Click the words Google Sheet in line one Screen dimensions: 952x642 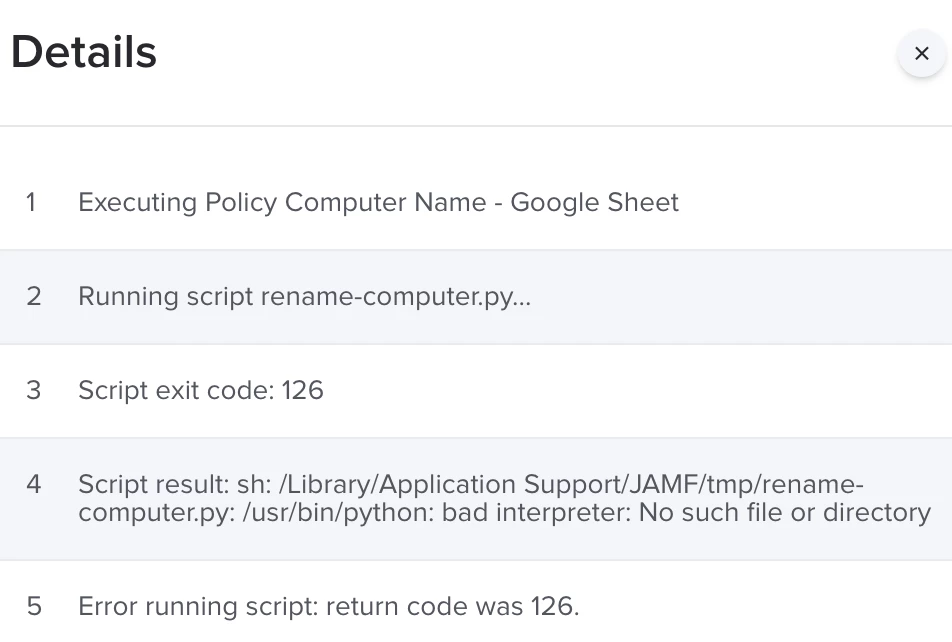point(594,202)
